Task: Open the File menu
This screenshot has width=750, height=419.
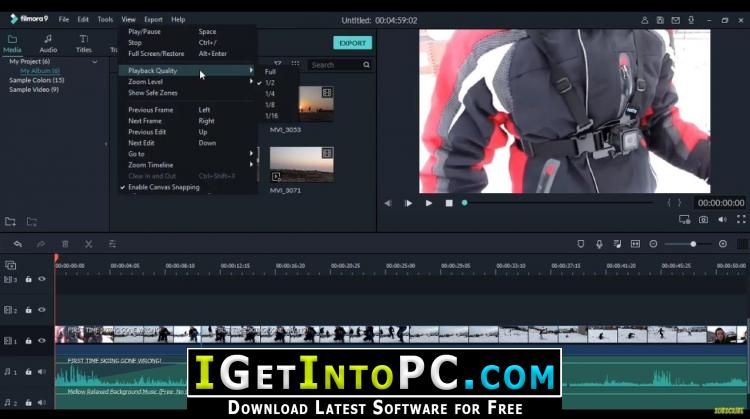Action: click(x=64, y=20)
